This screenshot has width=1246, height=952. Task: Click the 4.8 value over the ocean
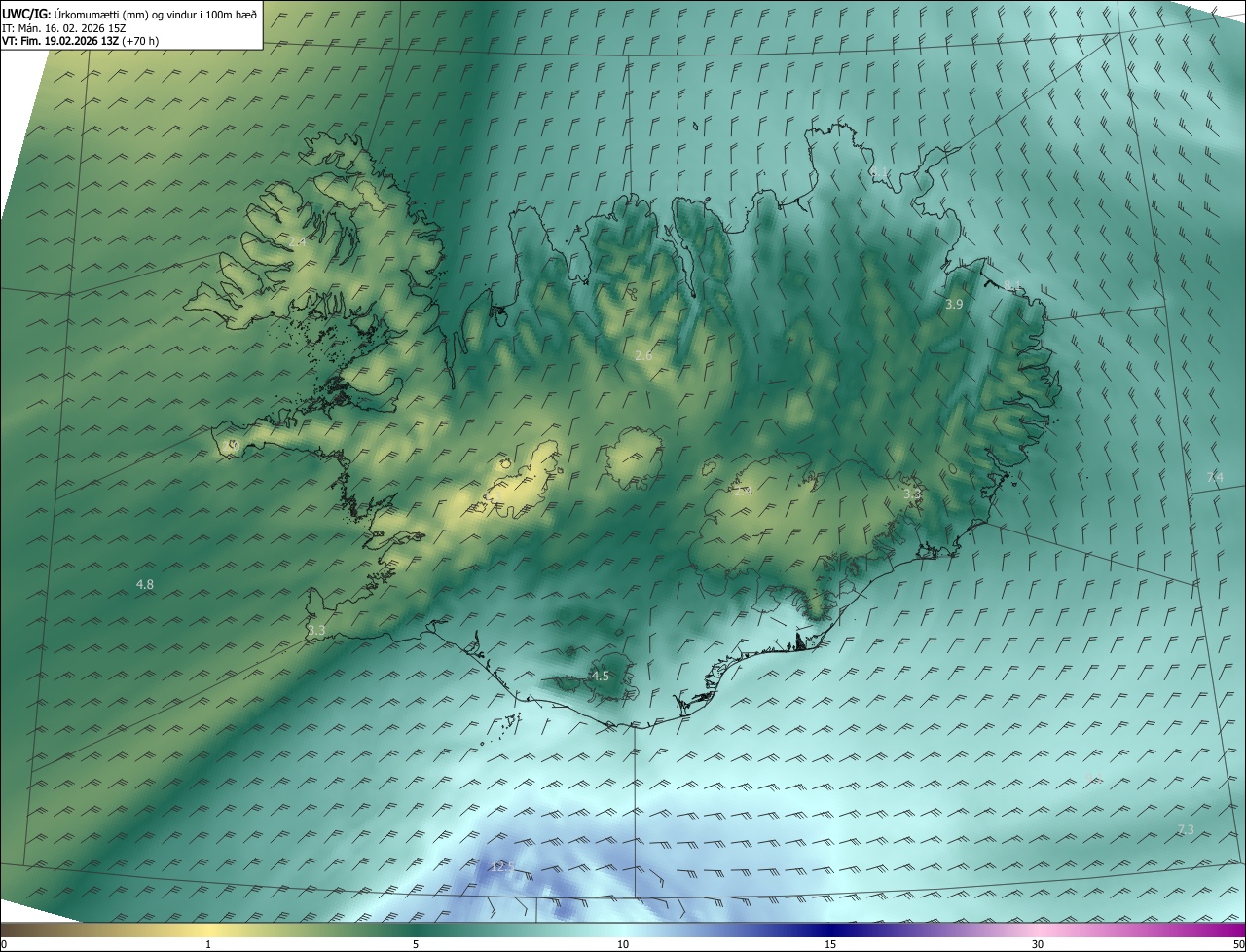pyautogui.click(x=144, y=584)
